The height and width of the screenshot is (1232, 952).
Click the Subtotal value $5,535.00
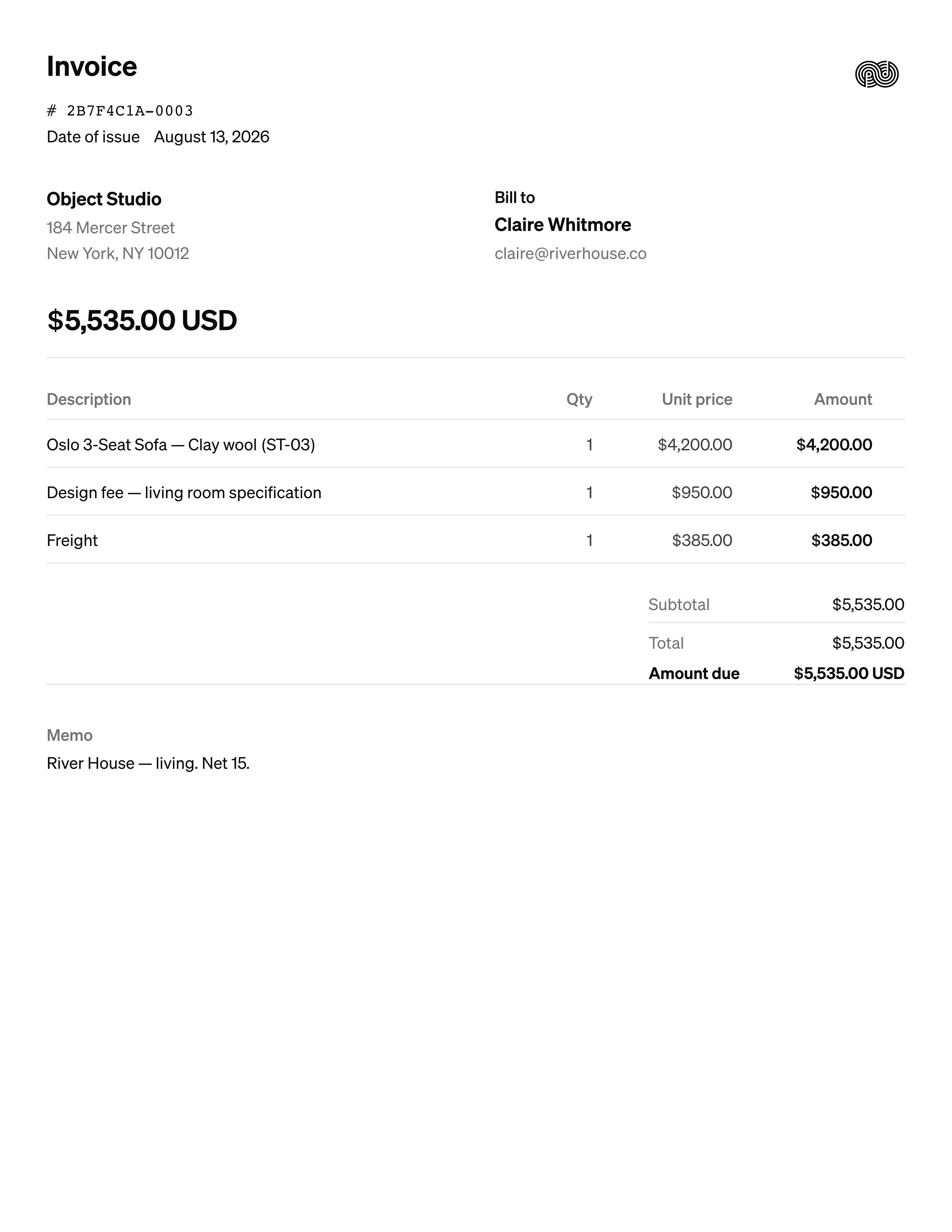[868, 605]
